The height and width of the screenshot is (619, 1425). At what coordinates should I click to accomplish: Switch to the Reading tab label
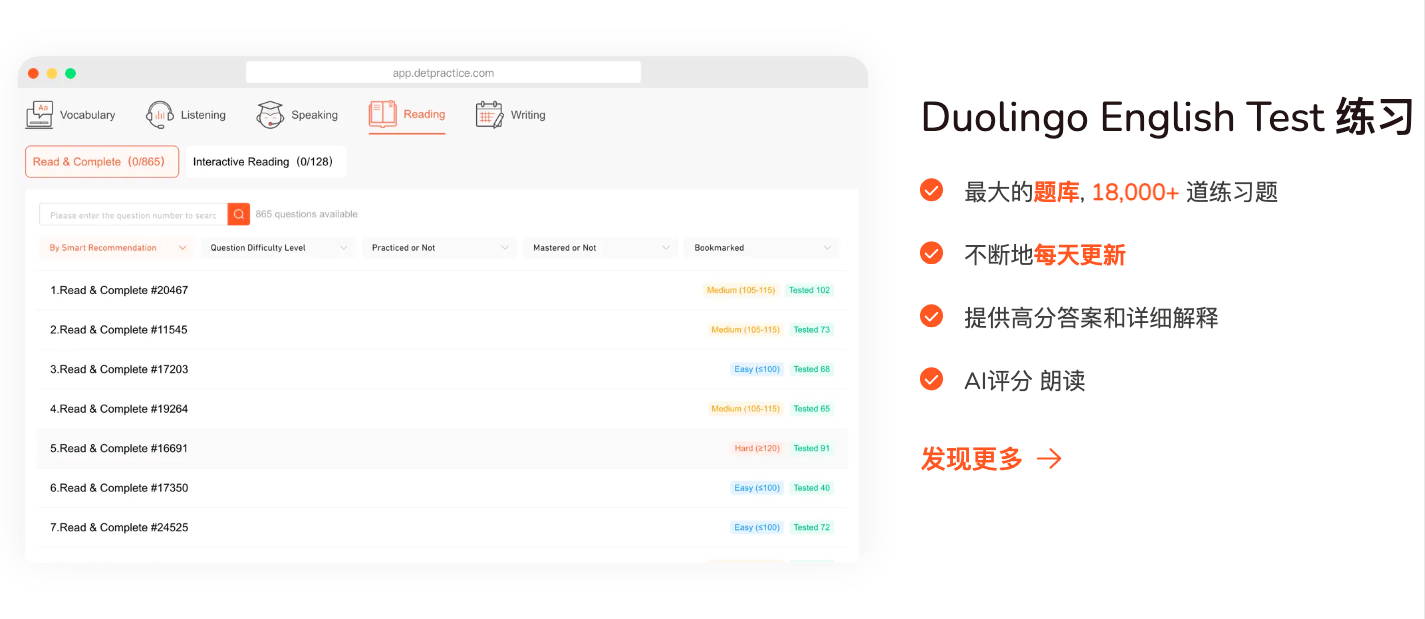424,114
